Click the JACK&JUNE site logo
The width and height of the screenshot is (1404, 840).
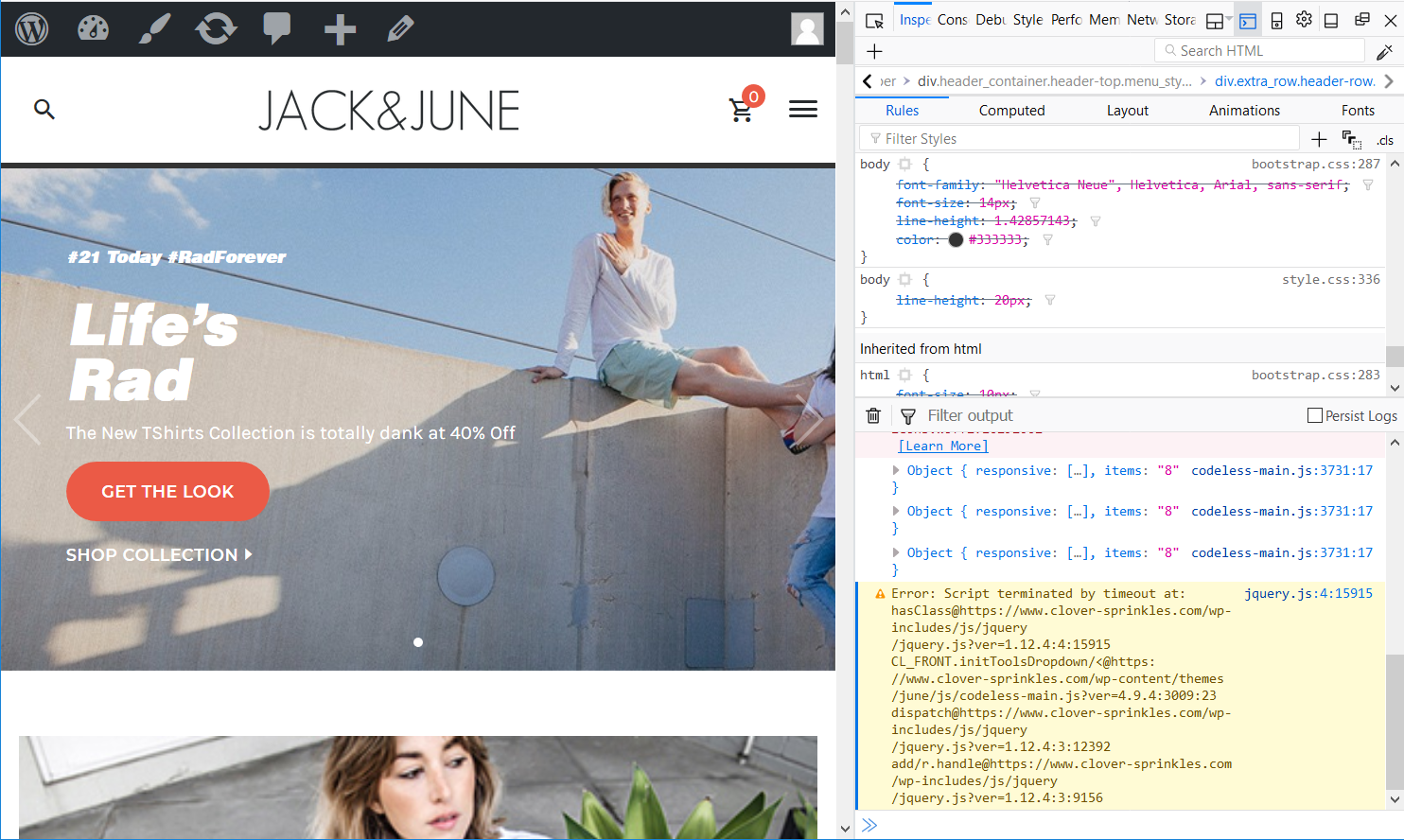[x=389, y=111]
